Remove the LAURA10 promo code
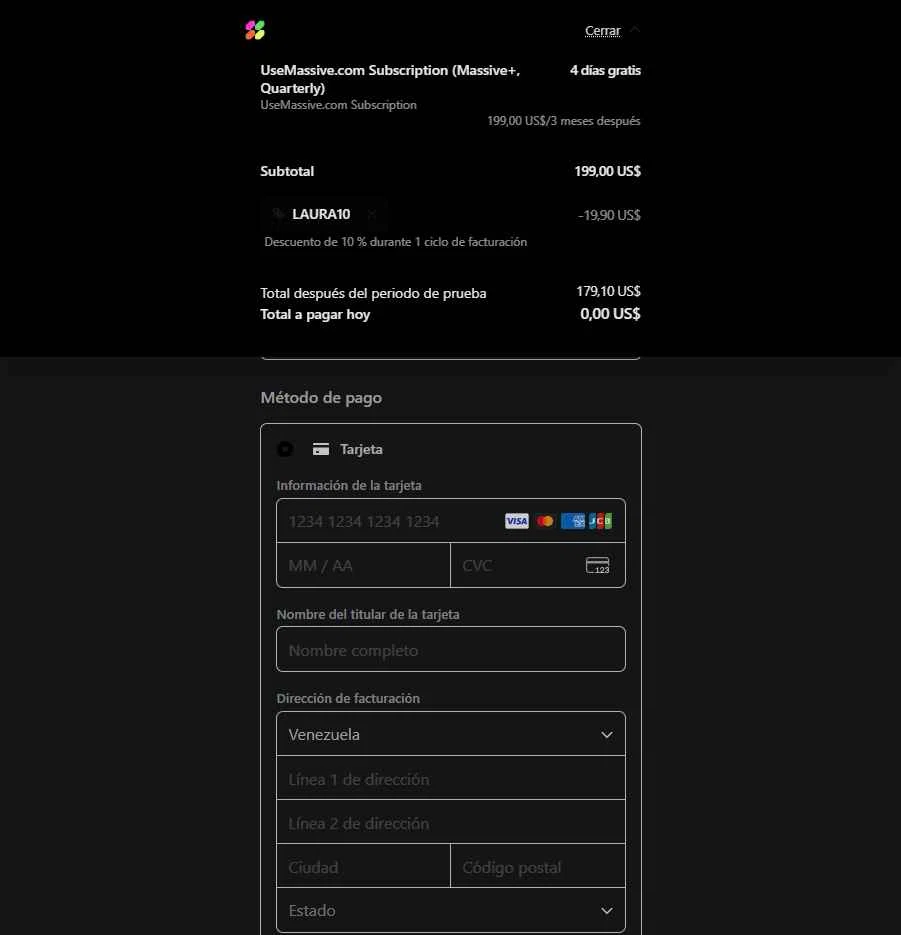Image resolution: width=901 pixels, height=935 pixels. pyautogui.click(x=371, y=214)
